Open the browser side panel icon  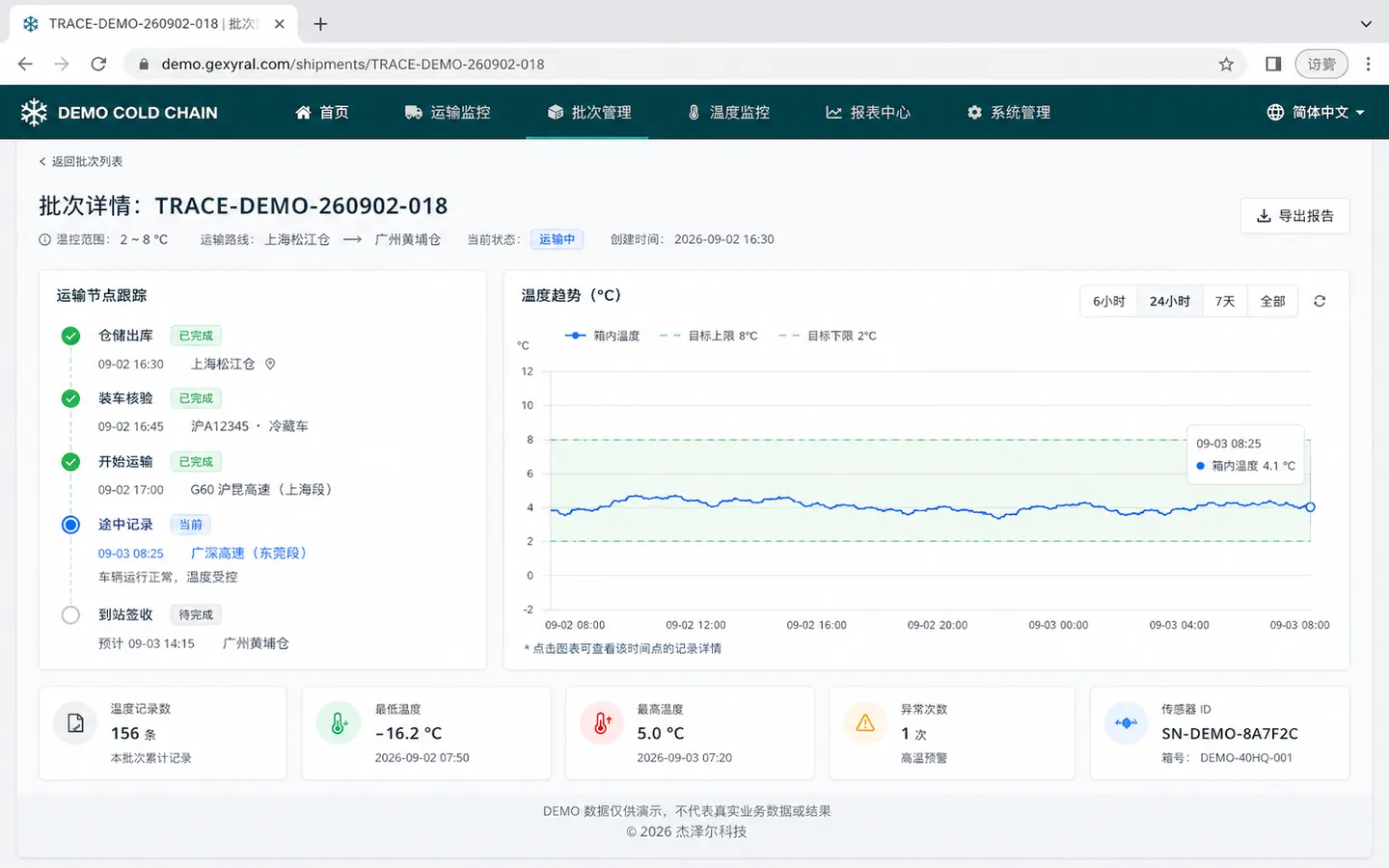[x=1273, y=64]
